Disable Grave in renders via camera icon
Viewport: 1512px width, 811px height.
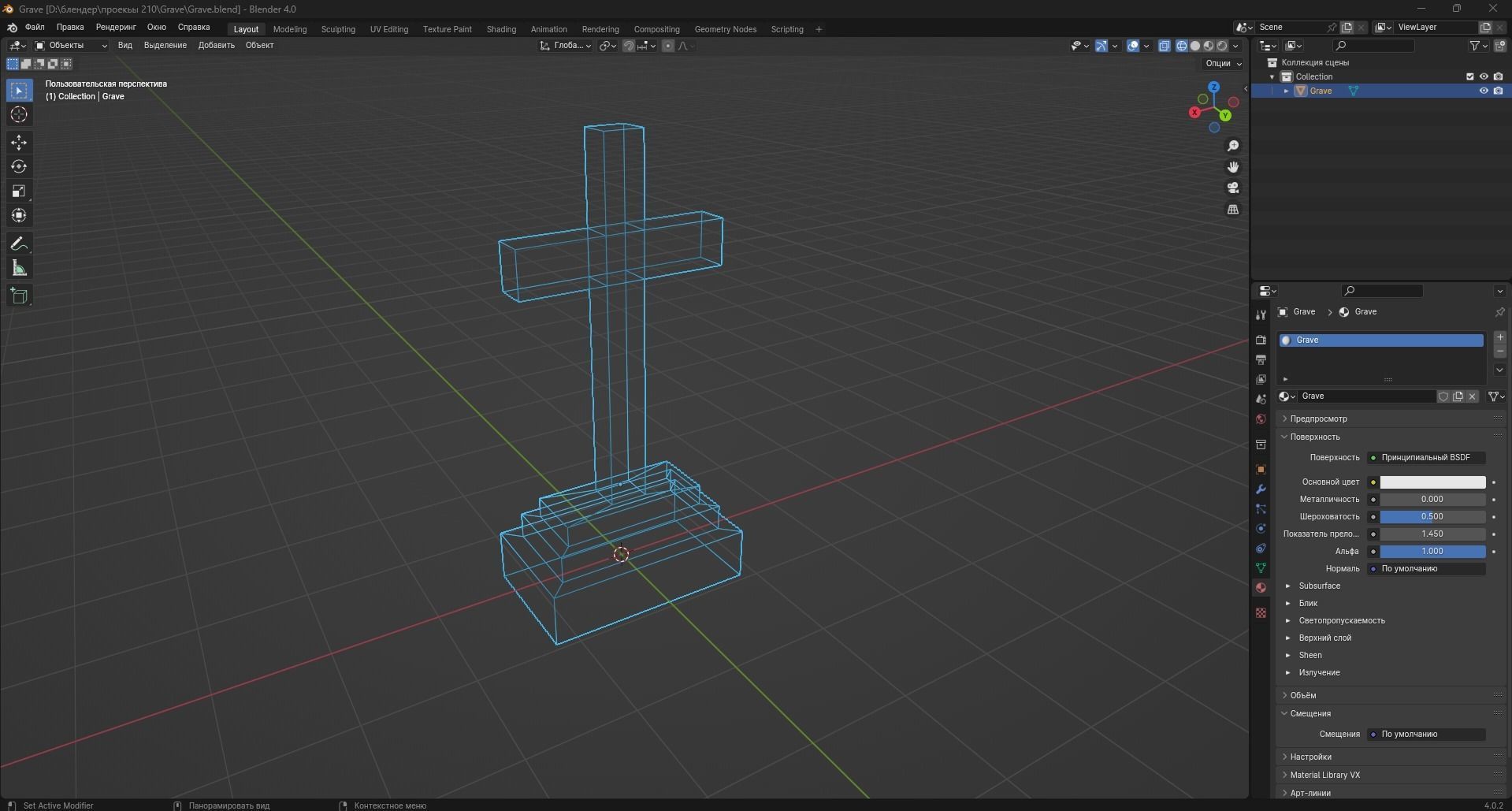coord(1498,91)
